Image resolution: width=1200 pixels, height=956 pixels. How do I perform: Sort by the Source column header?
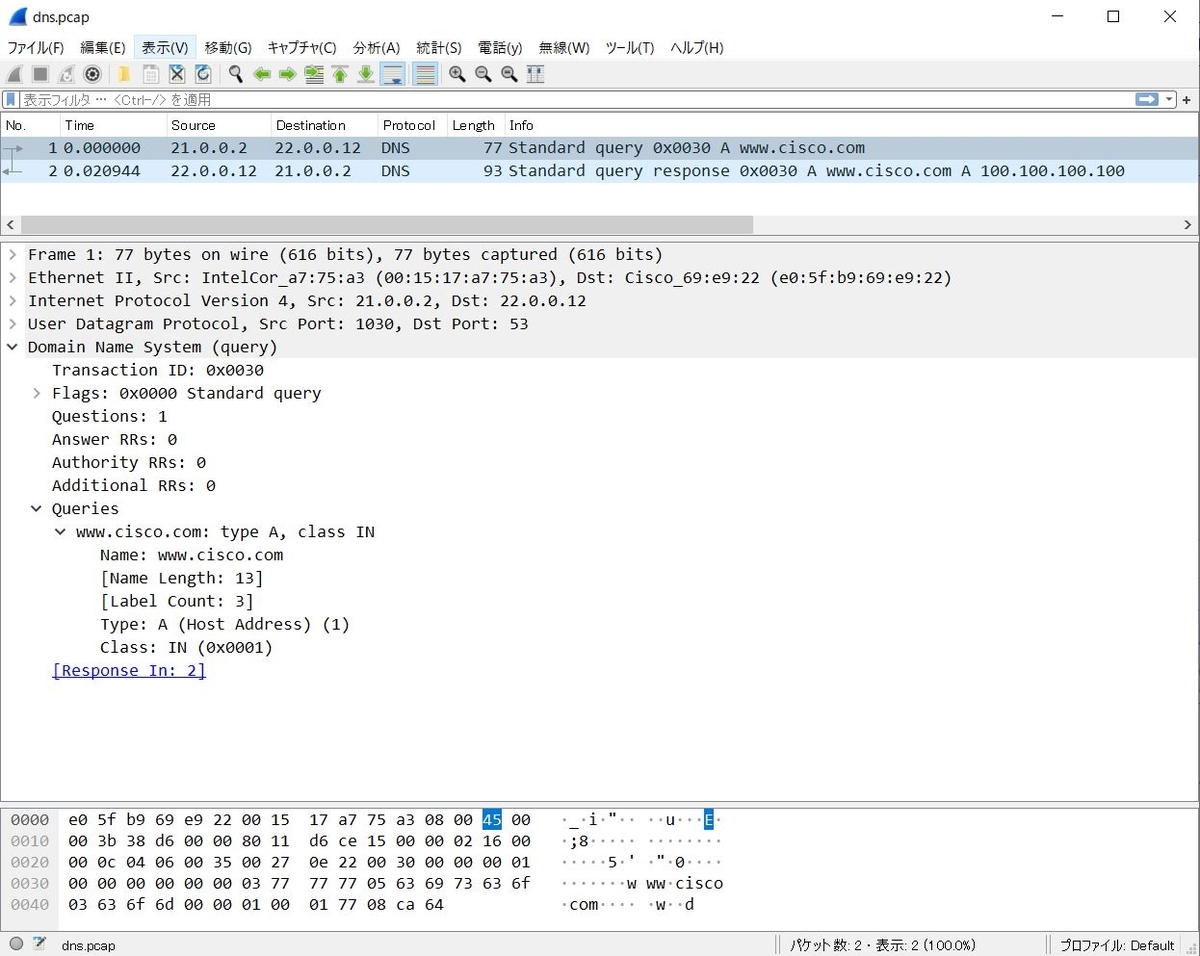219,125
